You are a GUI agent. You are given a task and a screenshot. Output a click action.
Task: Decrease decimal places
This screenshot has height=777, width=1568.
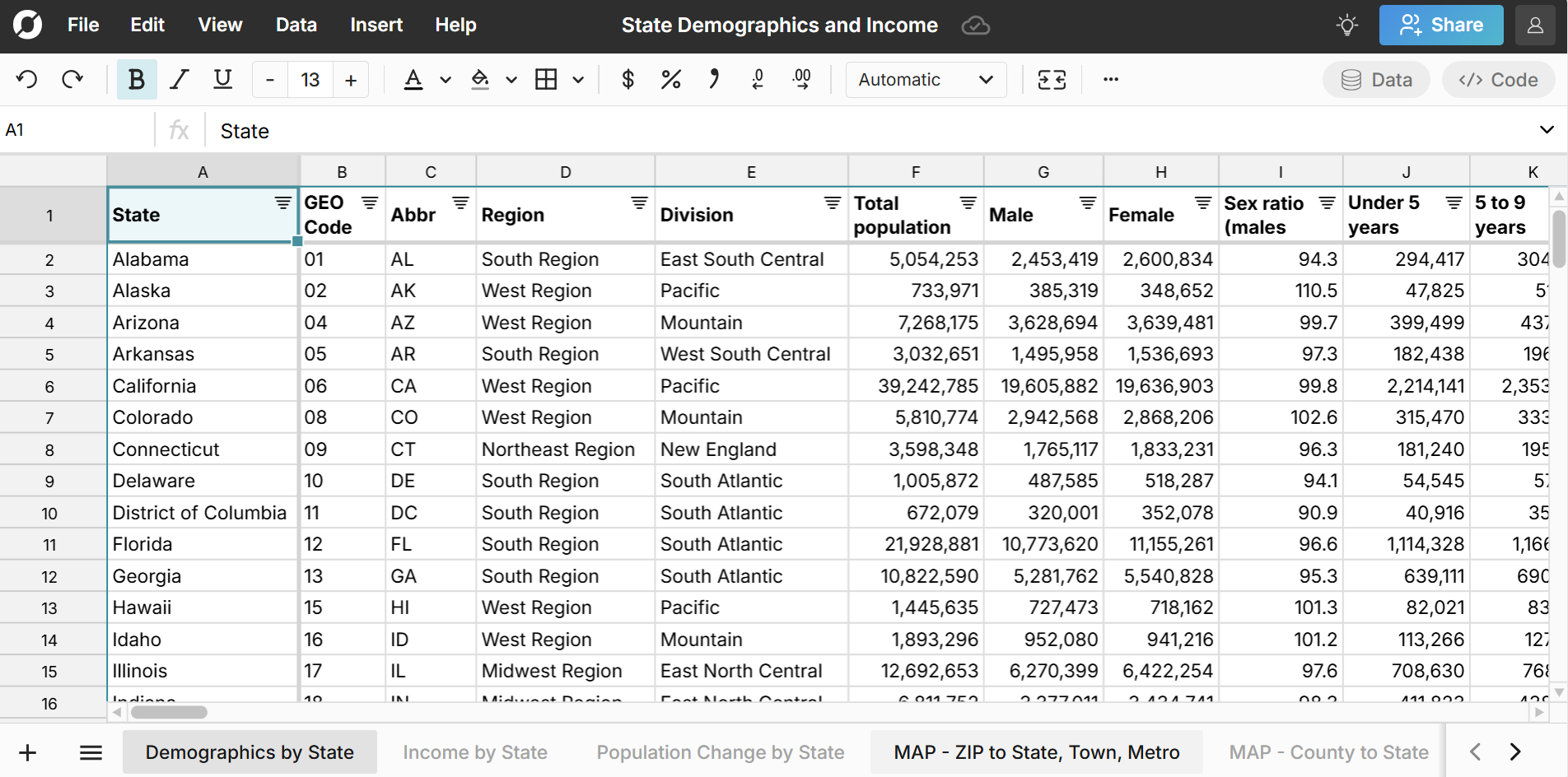tap(758, 79)
